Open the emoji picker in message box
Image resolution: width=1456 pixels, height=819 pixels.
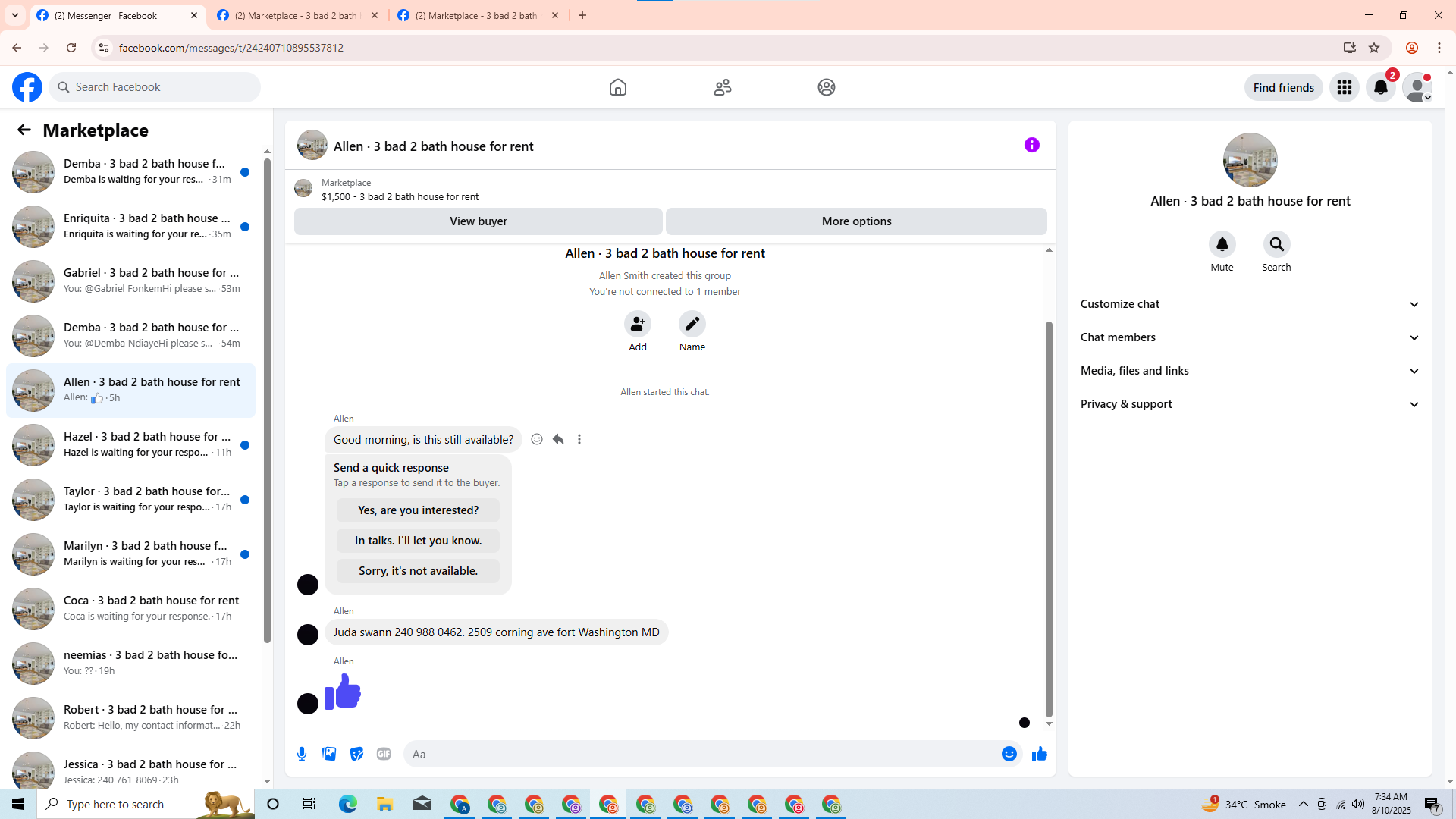point(1009,754)
